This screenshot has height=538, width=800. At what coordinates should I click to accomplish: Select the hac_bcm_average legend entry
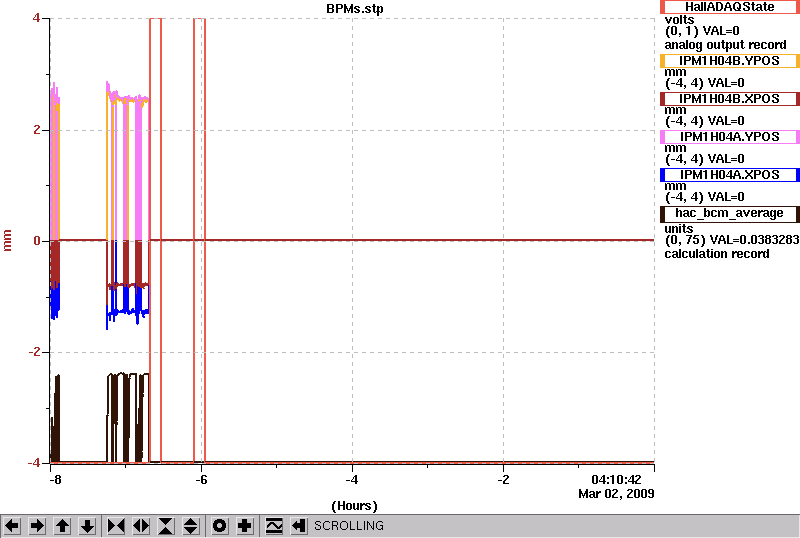(730, 214)
